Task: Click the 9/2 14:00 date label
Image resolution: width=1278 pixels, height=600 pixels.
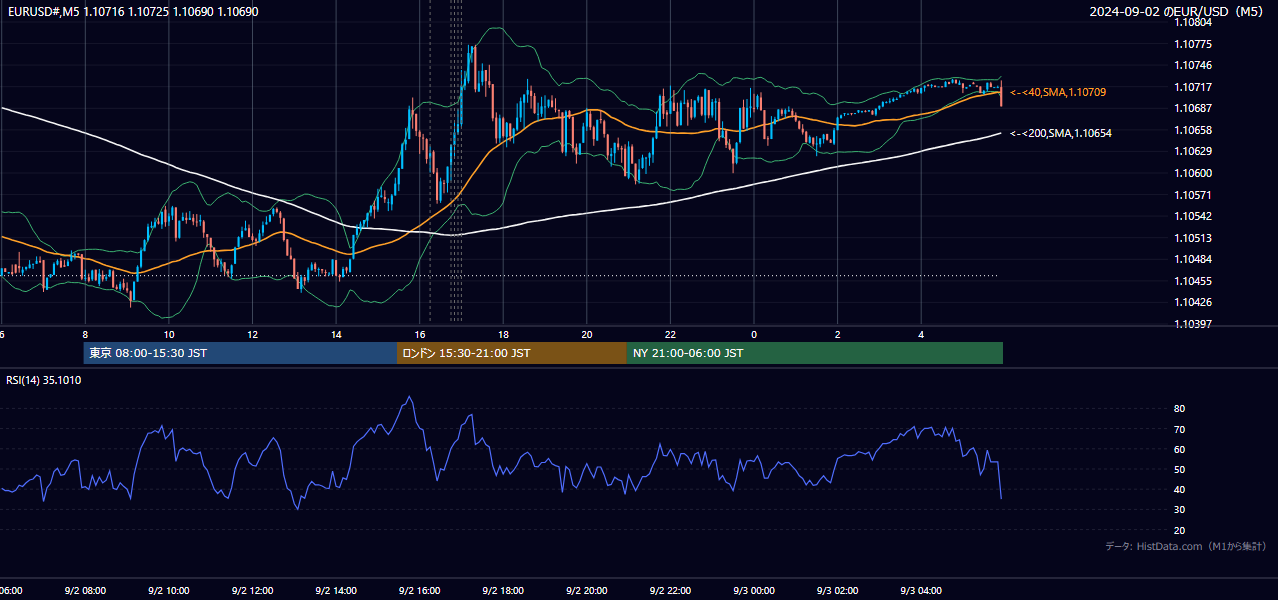Action: (x=336, y=591)
